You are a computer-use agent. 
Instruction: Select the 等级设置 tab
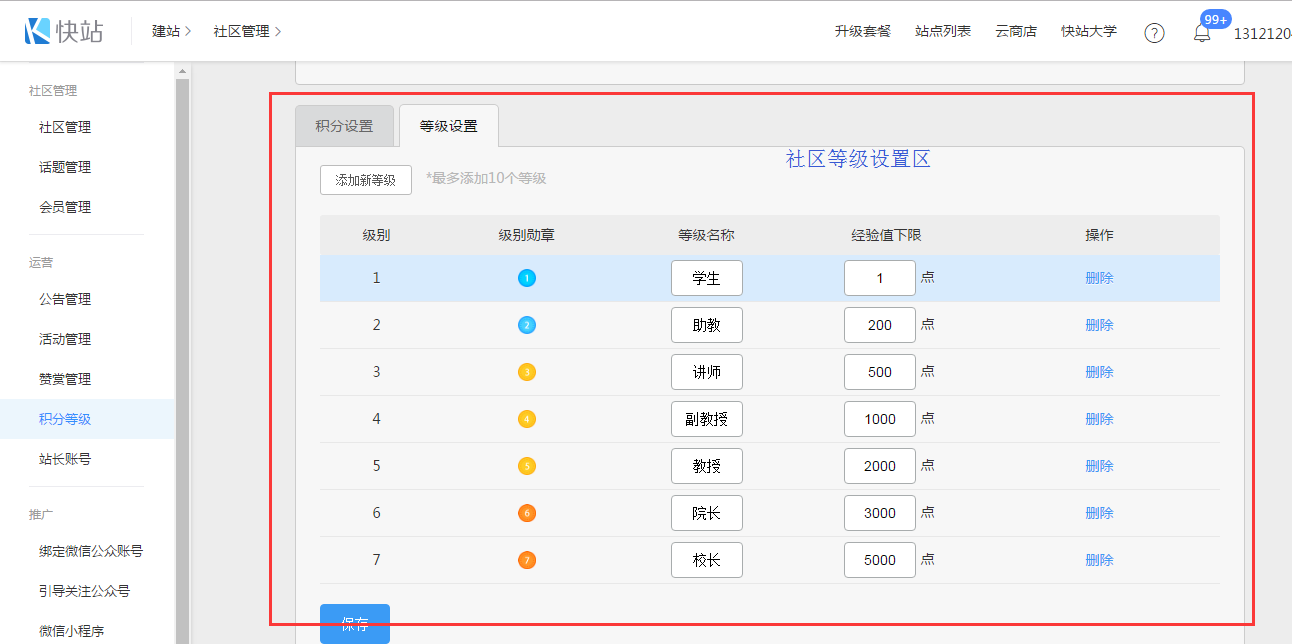(x=448, y=126)
